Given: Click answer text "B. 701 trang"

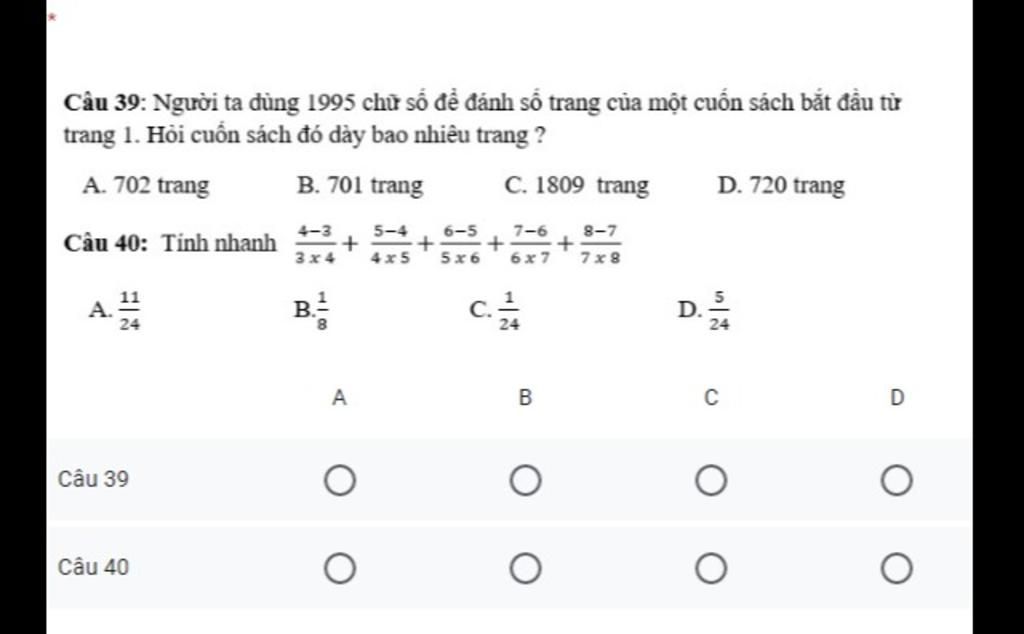Looking at the screenshot, I should tap(360, 186).
